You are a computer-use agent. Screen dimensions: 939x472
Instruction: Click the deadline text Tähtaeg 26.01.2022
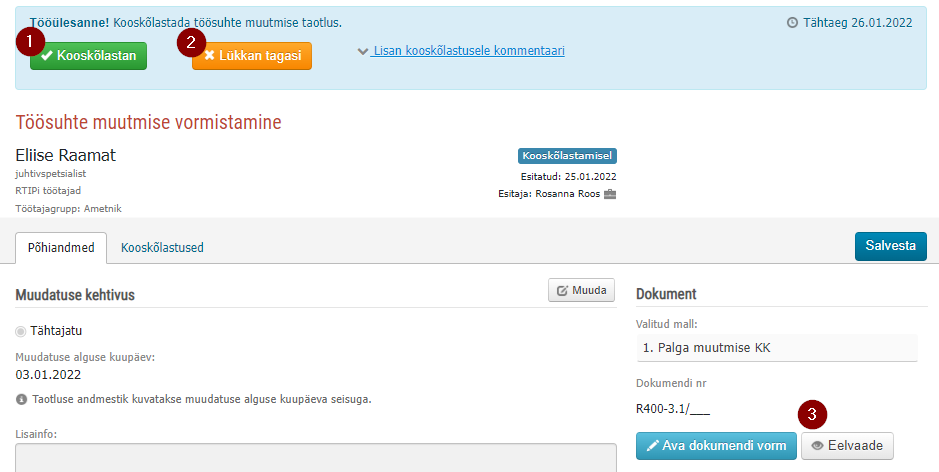858,23
